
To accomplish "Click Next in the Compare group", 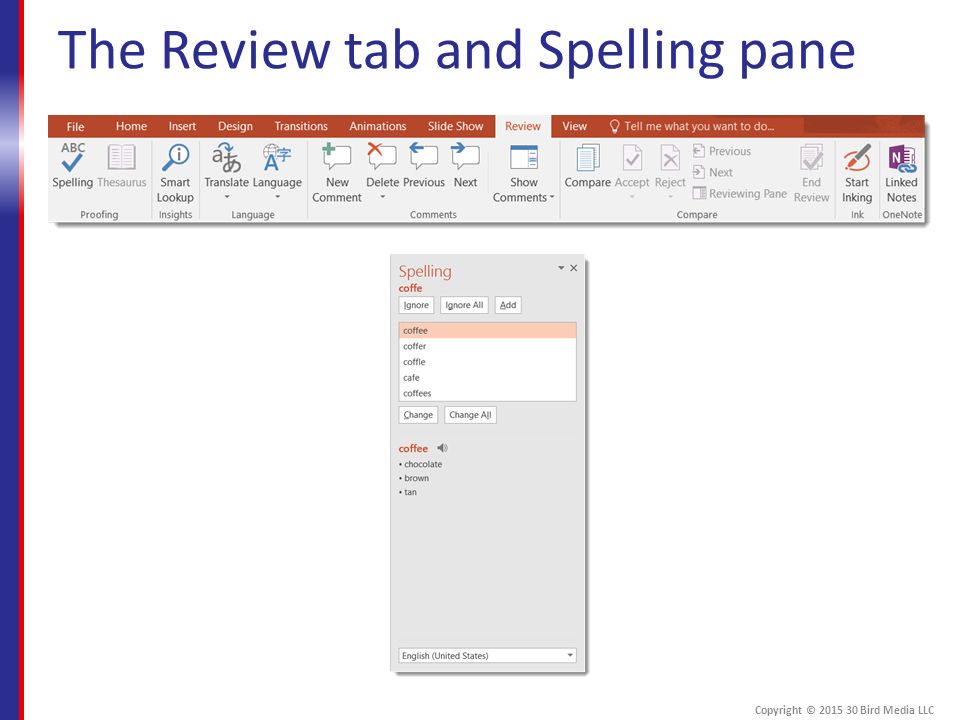I will 713,173.
